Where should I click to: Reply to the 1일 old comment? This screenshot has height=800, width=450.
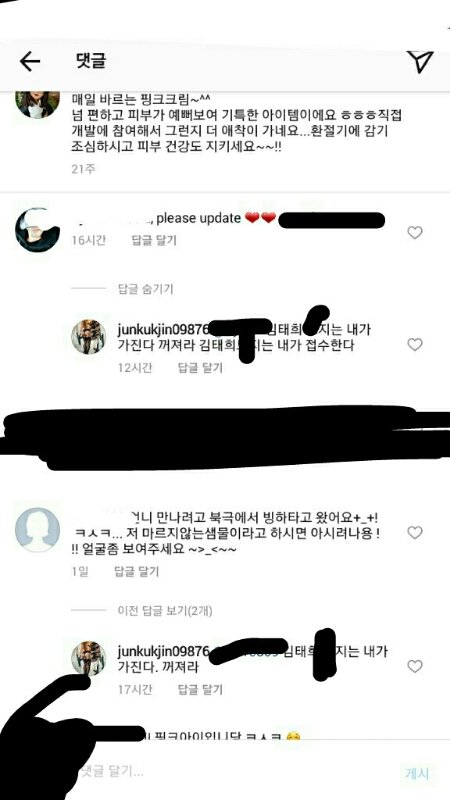[x=136, y=572]
